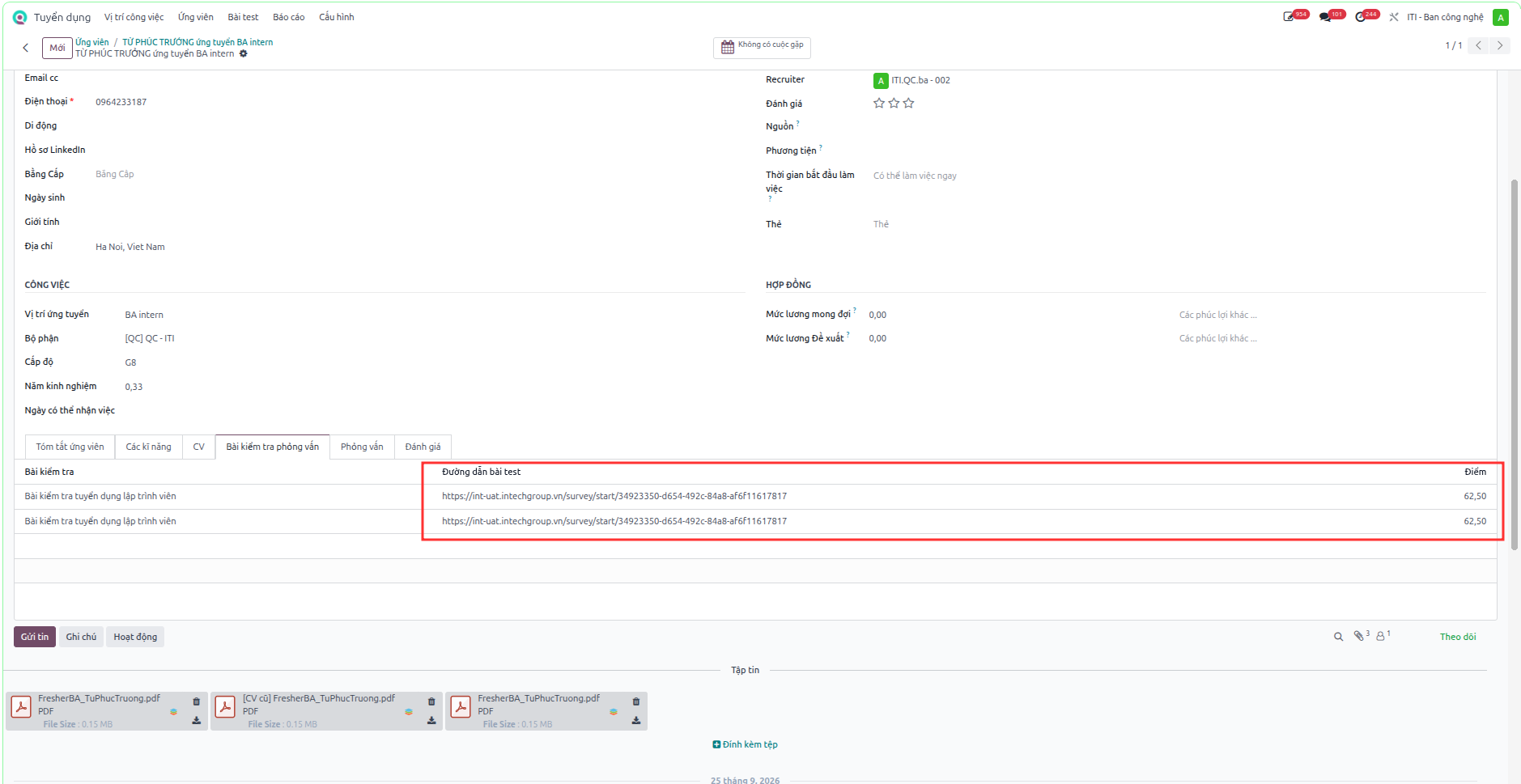1521x784 pixels.
Task: Open the Vị trí ứng tuyển BA intern field
Action: [144, 315]
